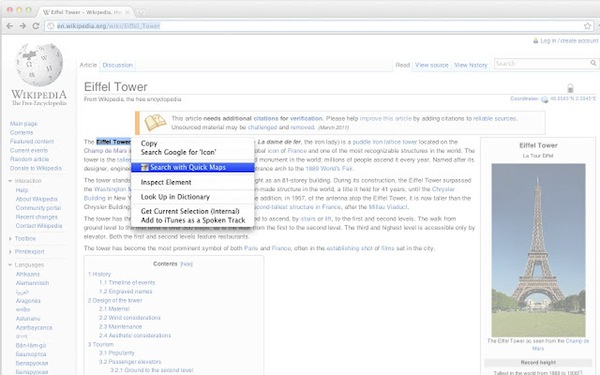Follow the establishing shot link
Image resolution: width=600 pixels, height=375 pixels.
point(349,248)
